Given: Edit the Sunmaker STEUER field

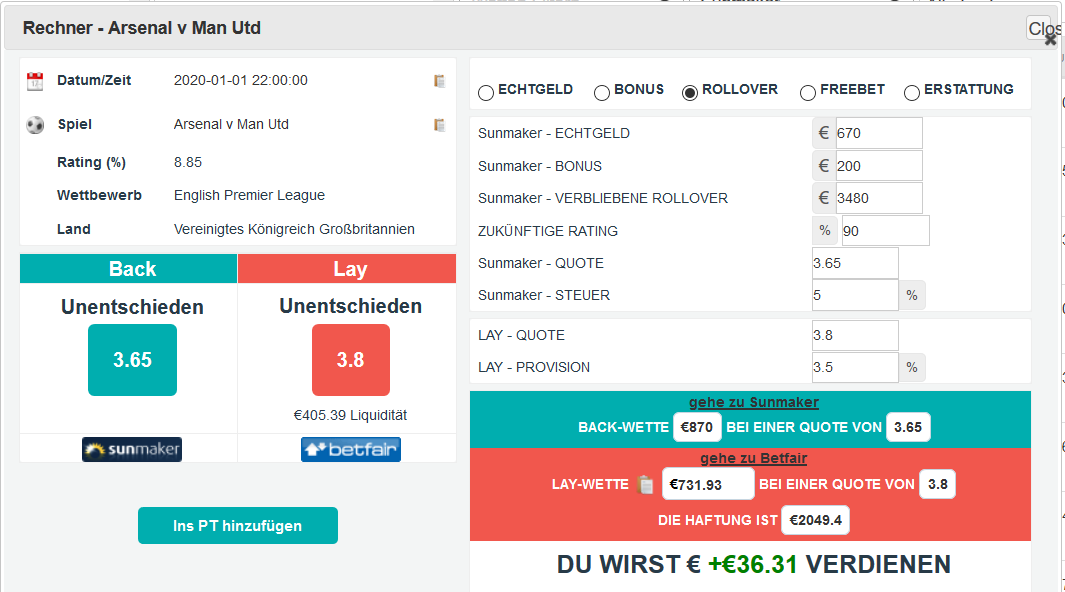Looking at the screenshot, I should tap(855, 295).
